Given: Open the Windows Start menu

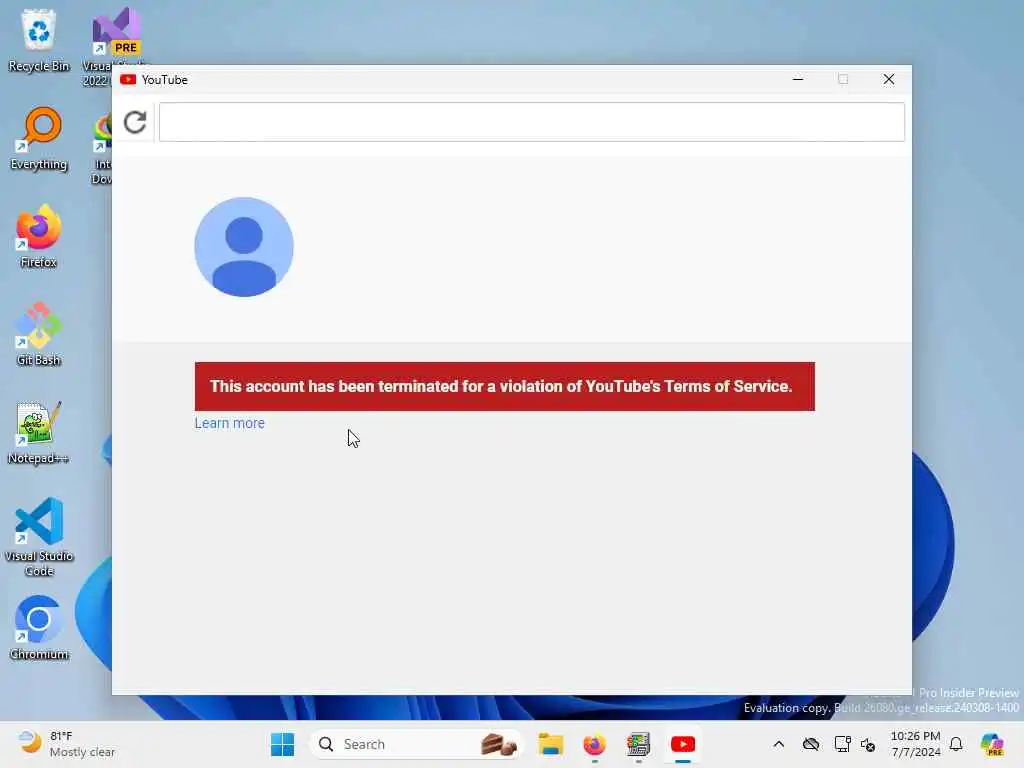Looking at the screenshot, I should 282,744.
